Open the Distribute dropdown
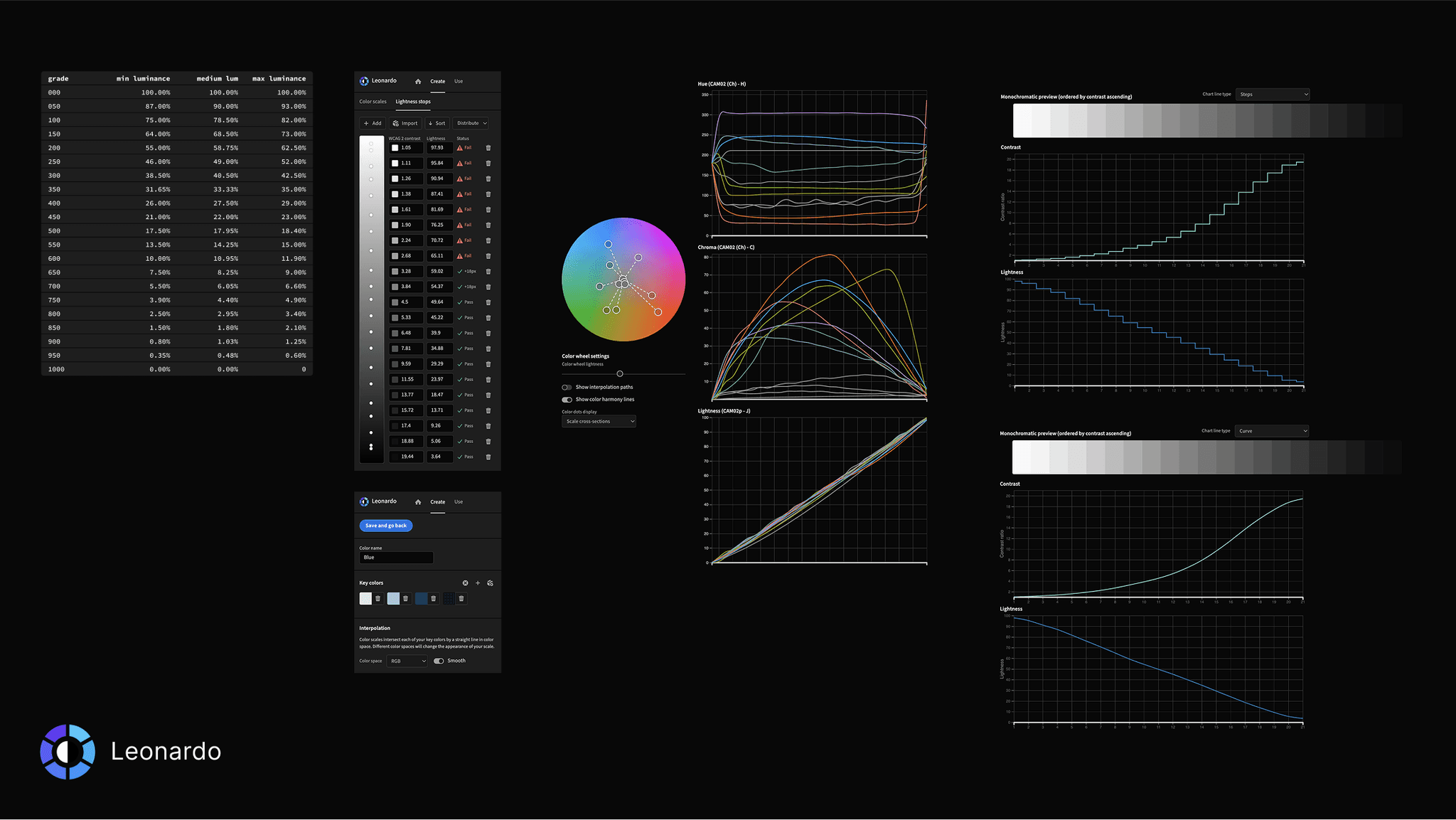The height and width of the screenshot is (820, 1456). (471, 124)
